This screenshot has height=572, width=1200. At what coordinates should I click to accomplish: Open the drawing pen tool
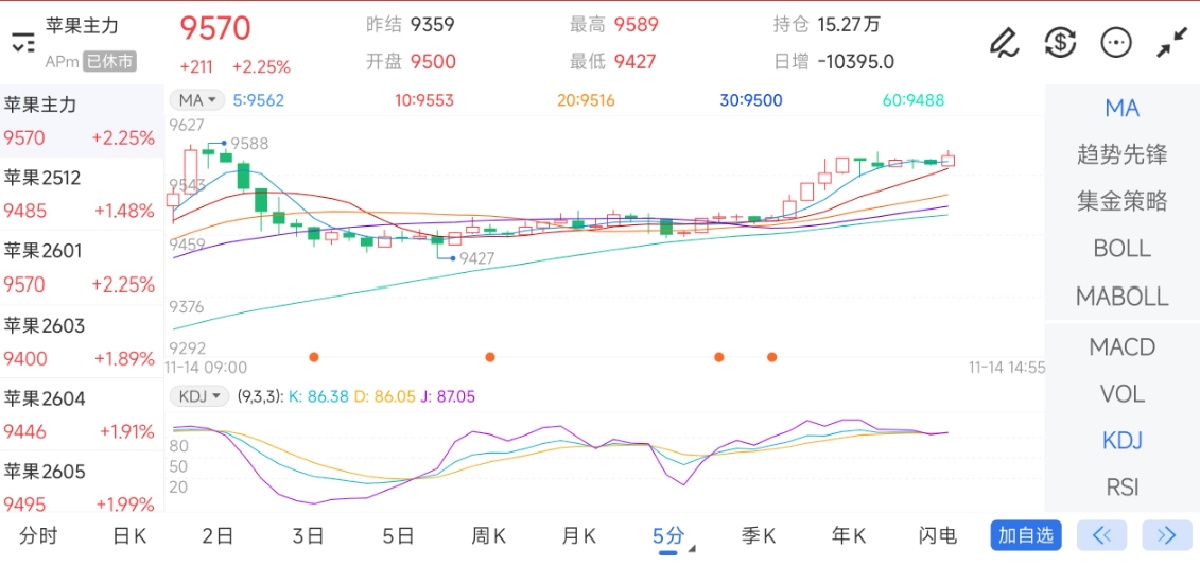(x=1004, y=42)
